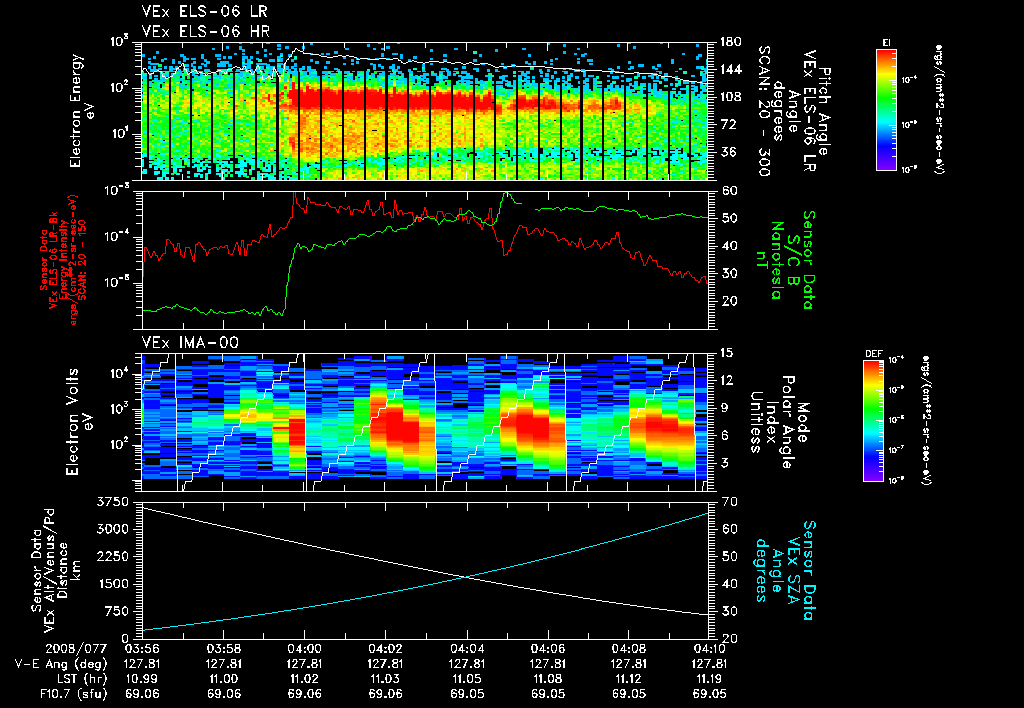This screenshot has width=1024, height=708.
Task: Click the LST value "11.00"
Action: click(x=223, y=679)
